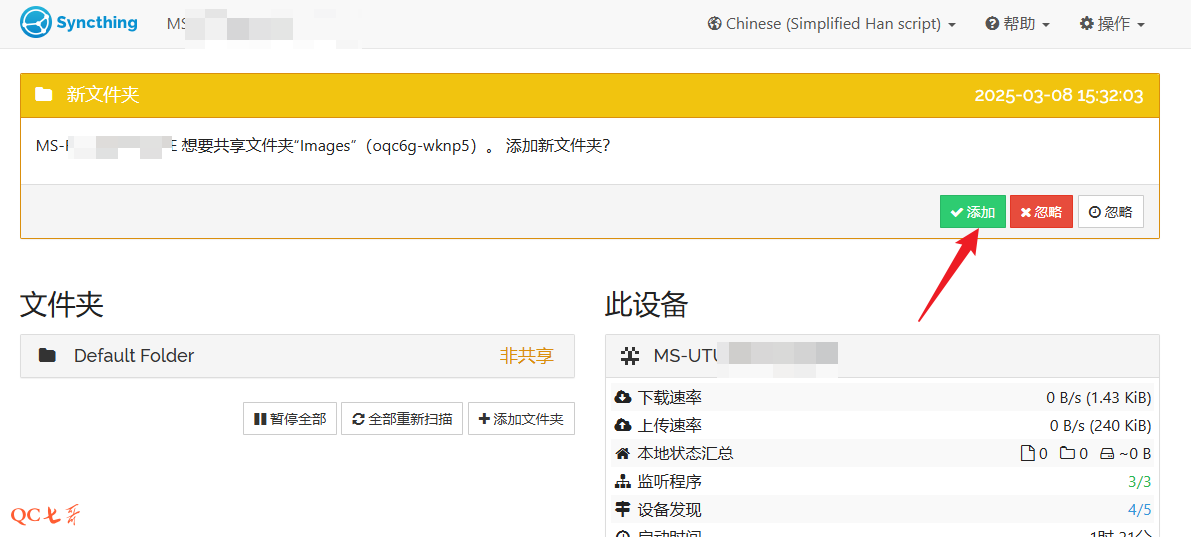The height and width of the screenshot is (537, 1191).
Task: Click the sitemap icon beside 监听程序
Action: point(623,482)
